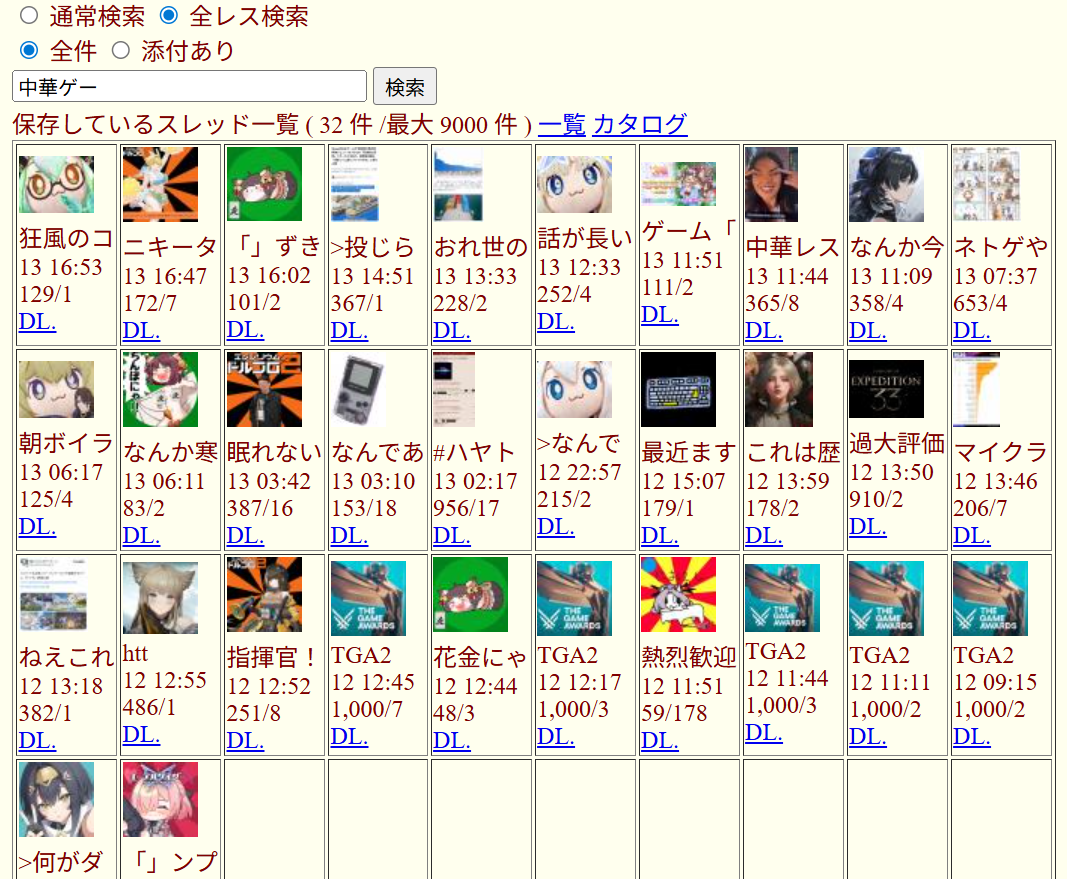1067x879 pixels.
Task: Open the Expedition 33 thumbnail thread
Action: [886, 388]
